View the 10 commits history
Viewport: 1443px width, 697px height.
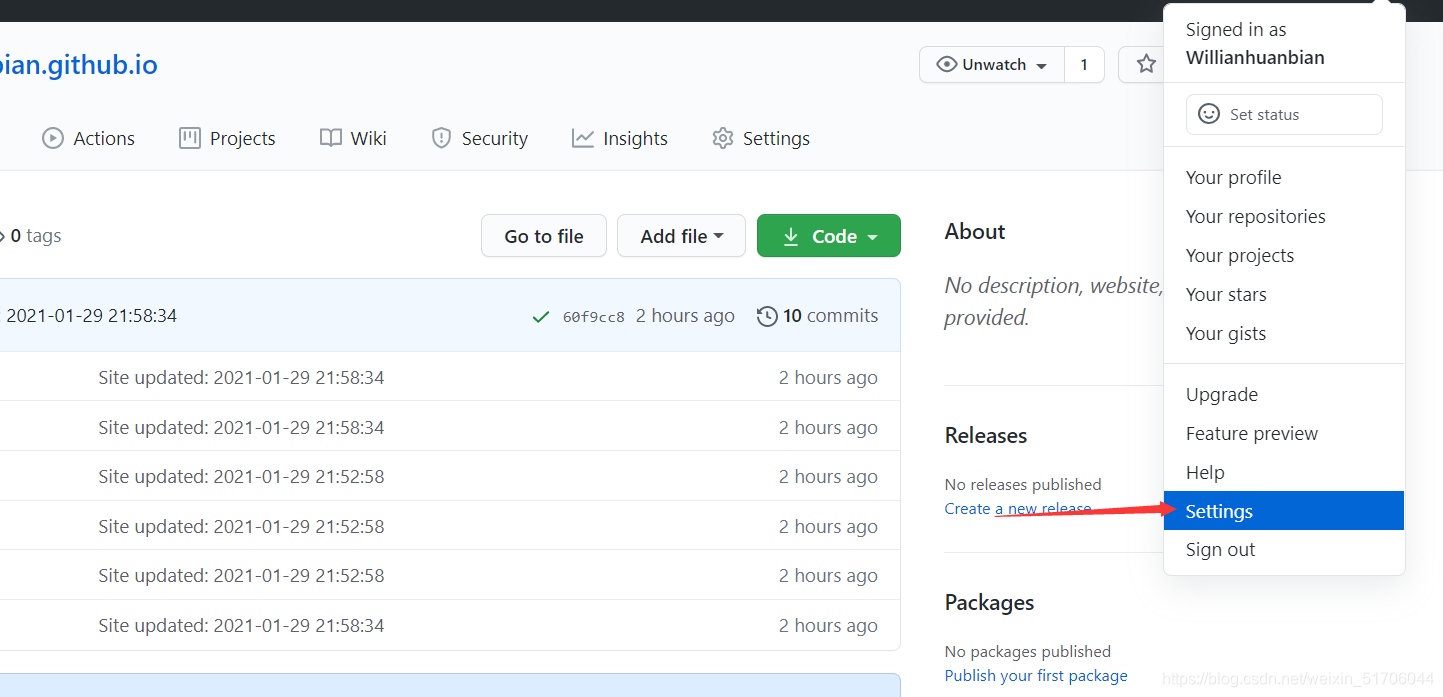click(818, 316)
